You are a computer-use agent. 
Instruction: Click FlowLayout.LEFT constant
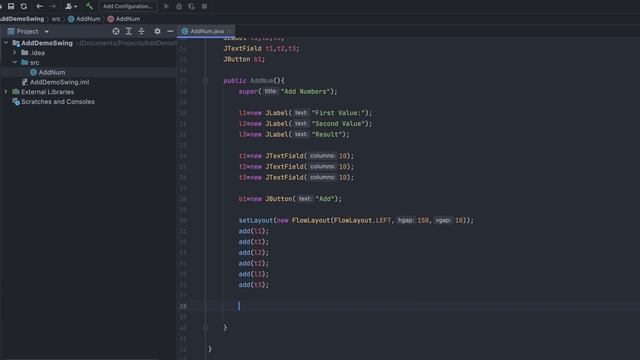[x=362, y=220]
